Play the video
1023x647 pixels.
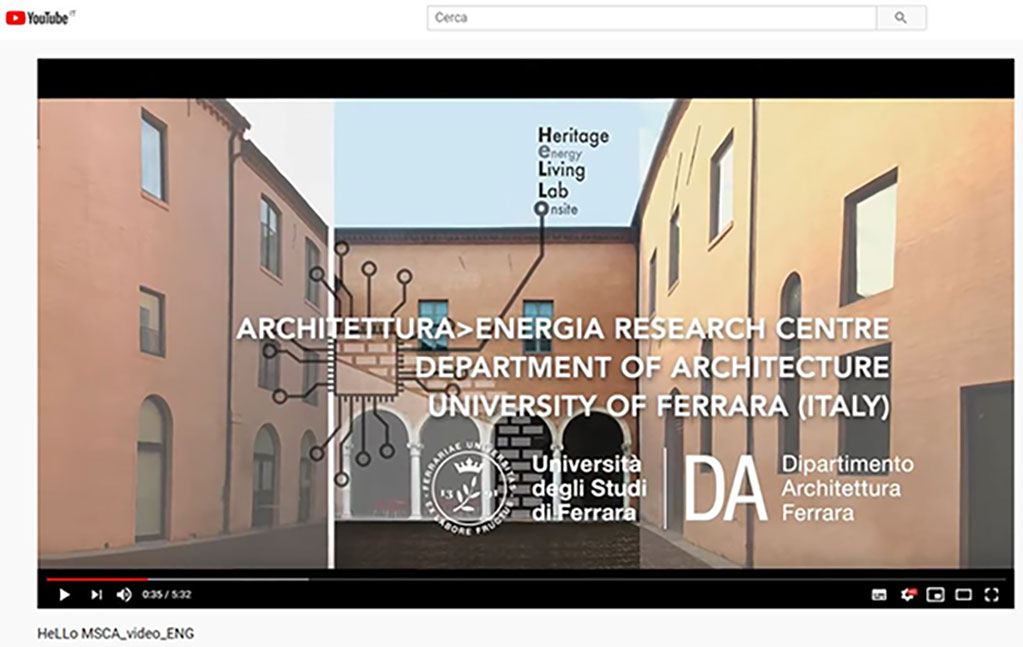[64, 595]
